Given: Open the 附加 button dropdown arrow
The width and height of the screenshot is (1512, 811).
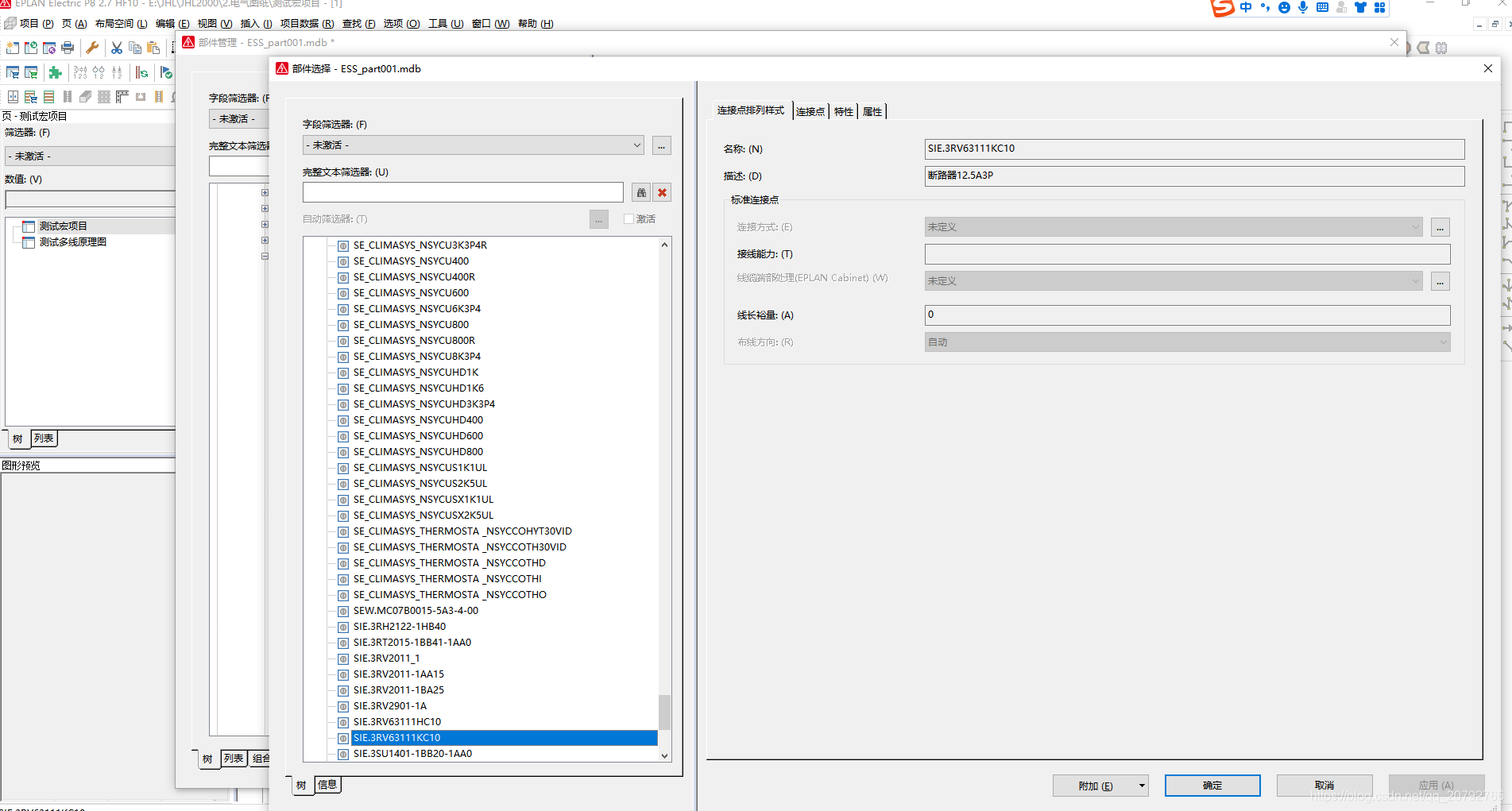Looking at the screenshot, I should 1142,786.
